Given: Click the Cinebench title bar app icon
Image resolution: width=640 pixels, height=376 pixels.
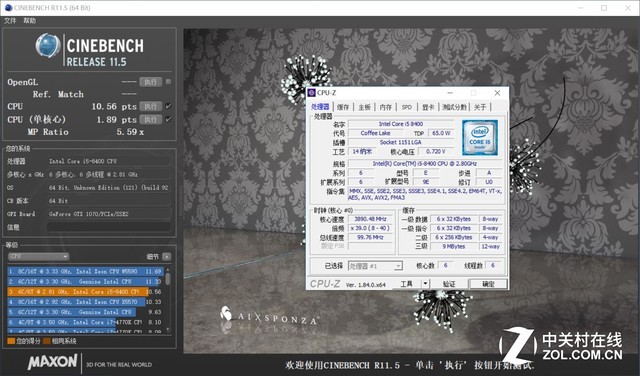Looking at the screenshot, I should tap(8, 8).
